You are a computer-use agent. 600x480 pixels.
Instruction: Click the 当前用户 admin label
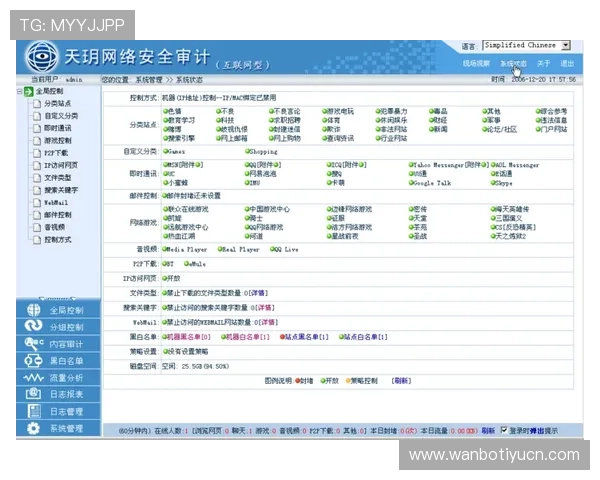pyautogui.click(x=57, y=80)
